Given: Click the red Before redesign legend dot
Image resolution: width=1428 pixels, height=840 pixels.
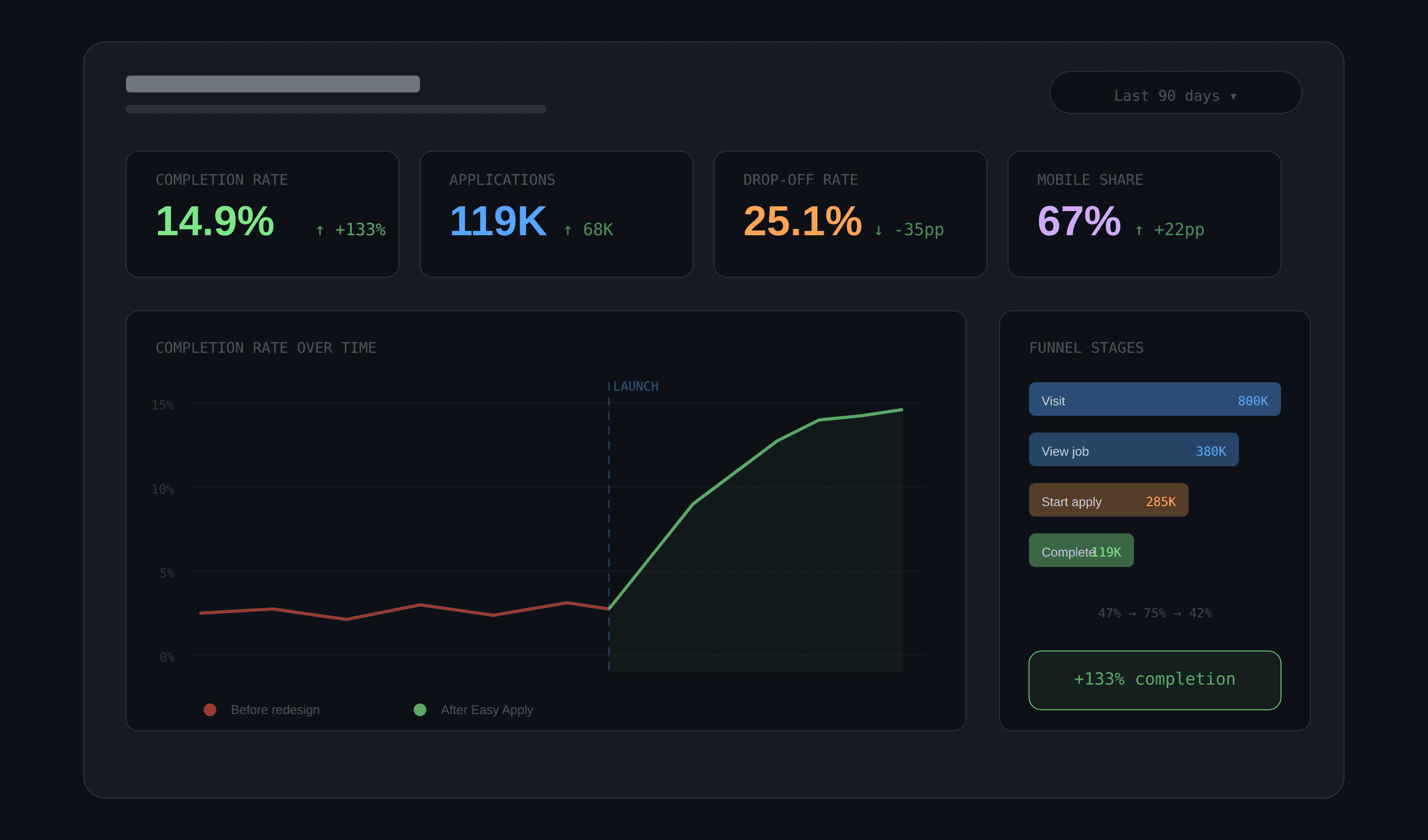Looking at the screenshot, I should point(209,710).
